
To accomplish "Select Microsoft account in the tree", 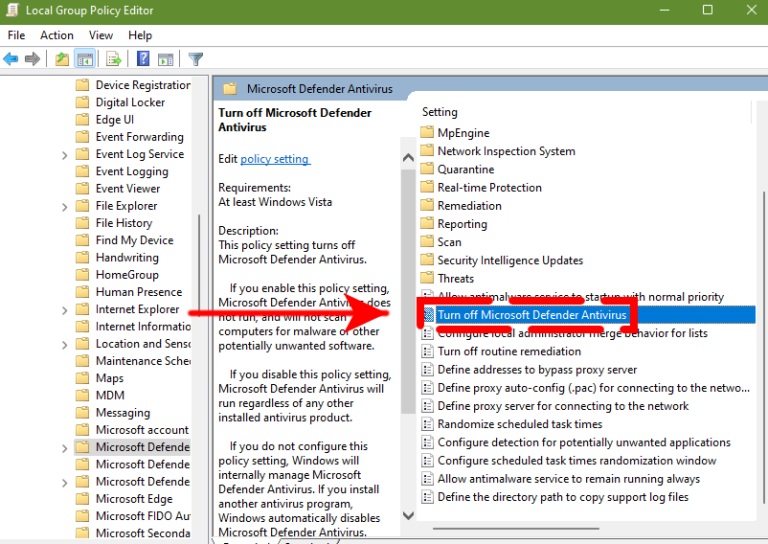I will [x=142, y=429].
